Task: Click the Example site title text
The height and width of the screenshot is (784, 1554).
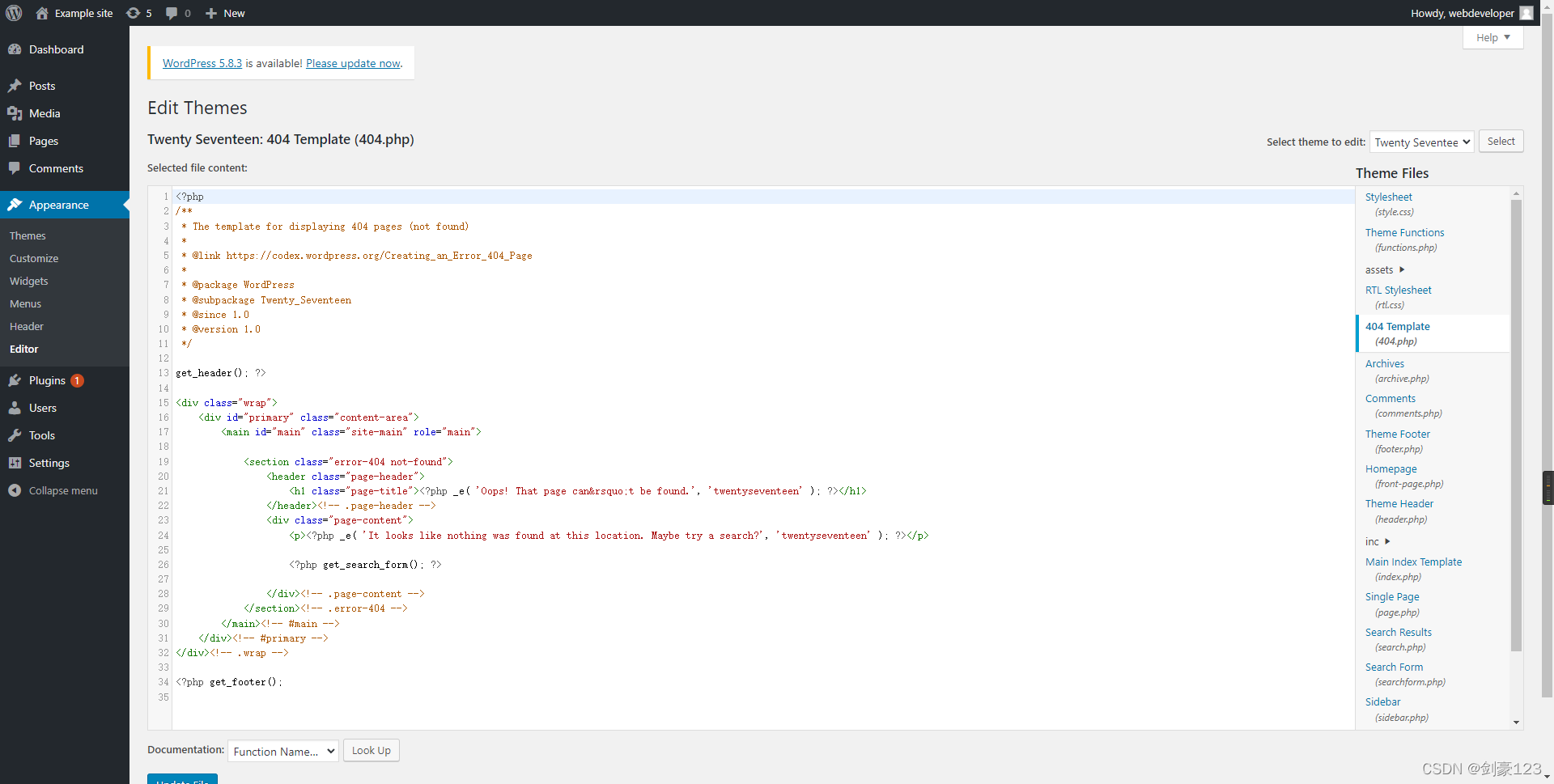Action: 83,13
